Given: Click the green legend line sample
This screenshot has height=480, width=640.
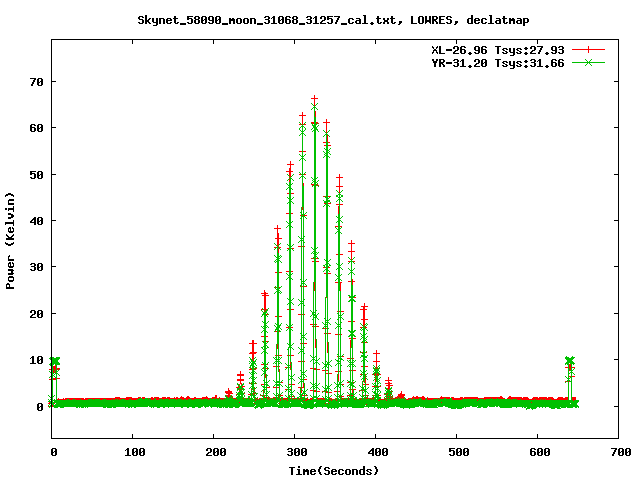Looking at the screenshot, I should point(588,62).
